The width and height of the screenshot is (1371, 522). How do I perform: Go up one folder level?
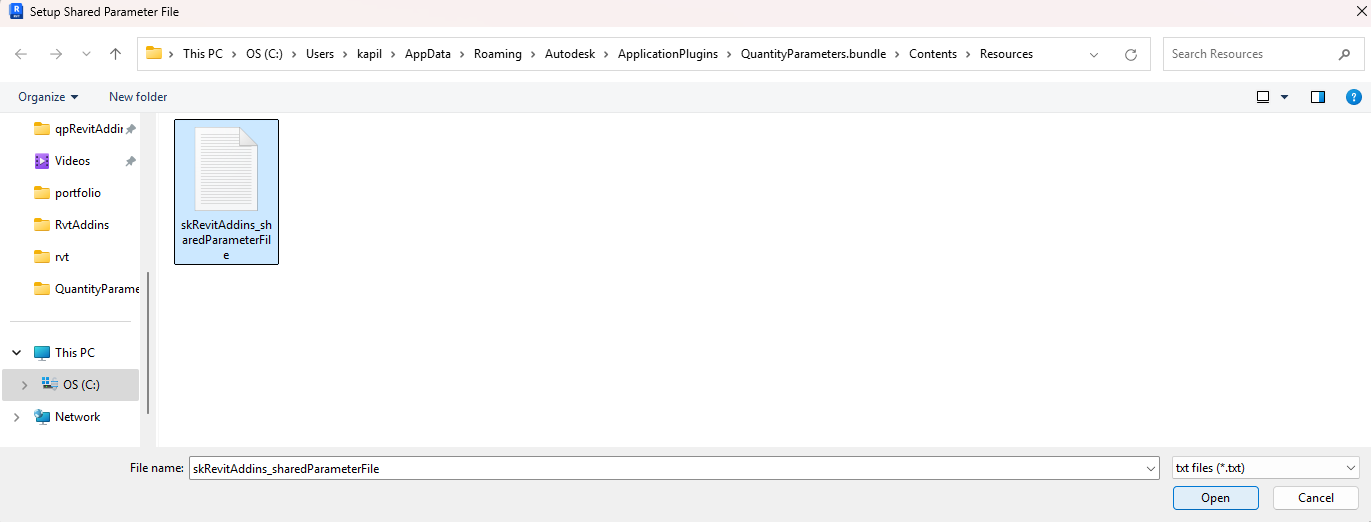click(x=116, y=54)
